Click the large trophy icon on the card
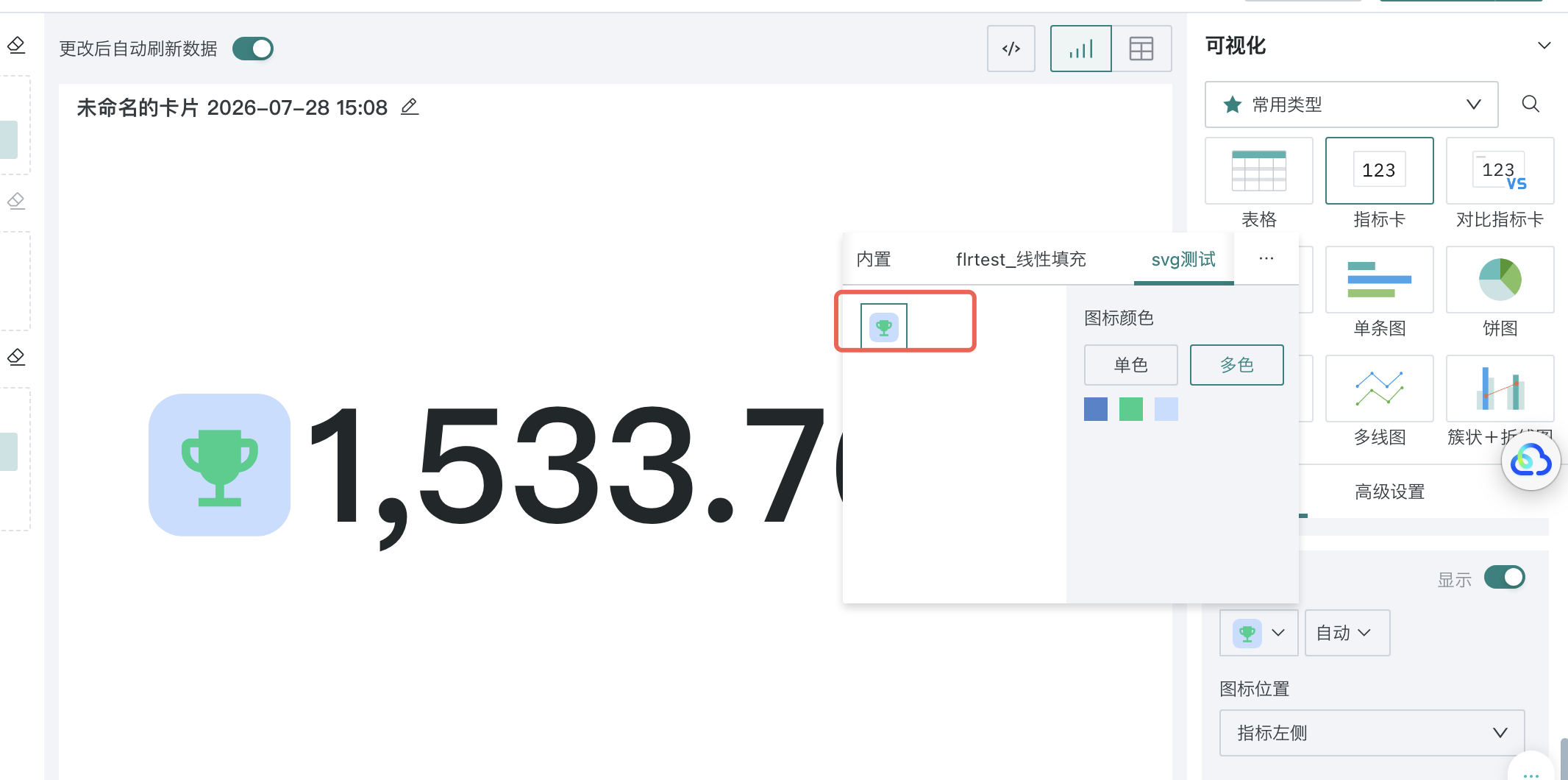Image resolution: width=1568 pixels, height=780 pixels. [219, 465]
